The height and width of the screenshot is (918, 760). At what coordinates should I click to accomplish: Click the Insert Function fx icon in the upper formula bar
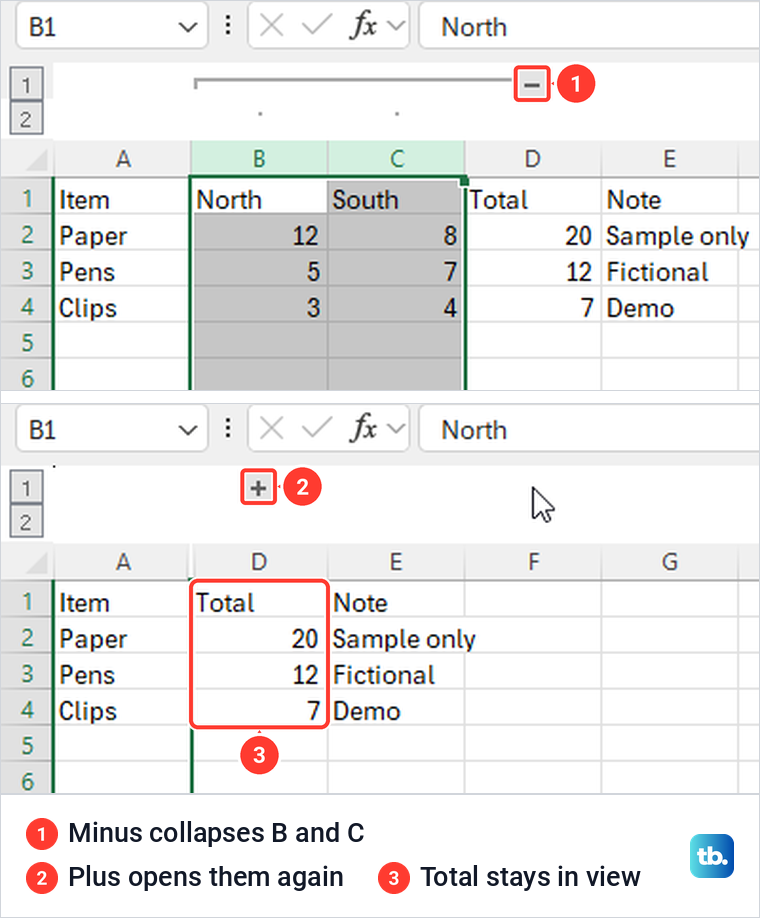tap(363, 26)
